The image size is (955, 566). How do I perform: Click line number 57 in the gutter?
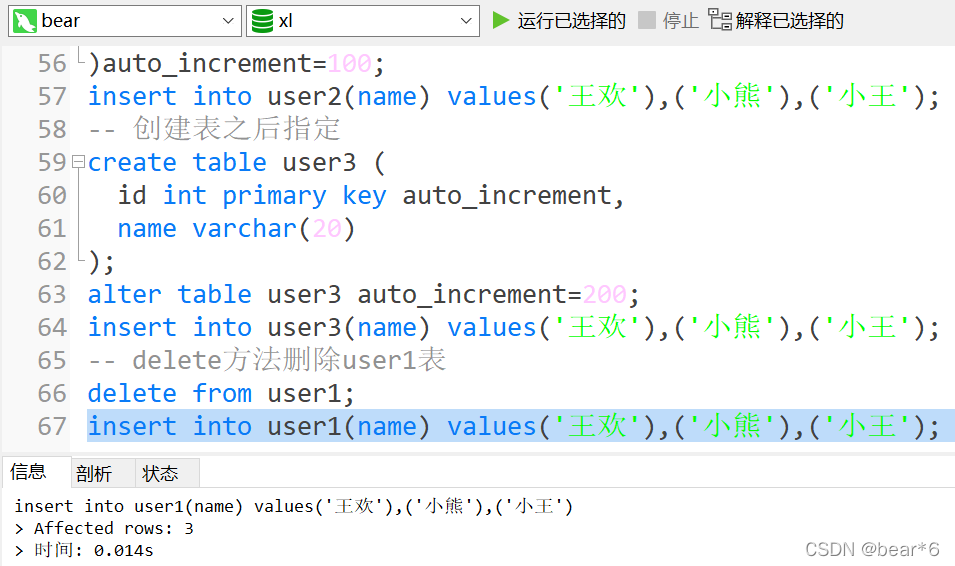coord(52,96)
